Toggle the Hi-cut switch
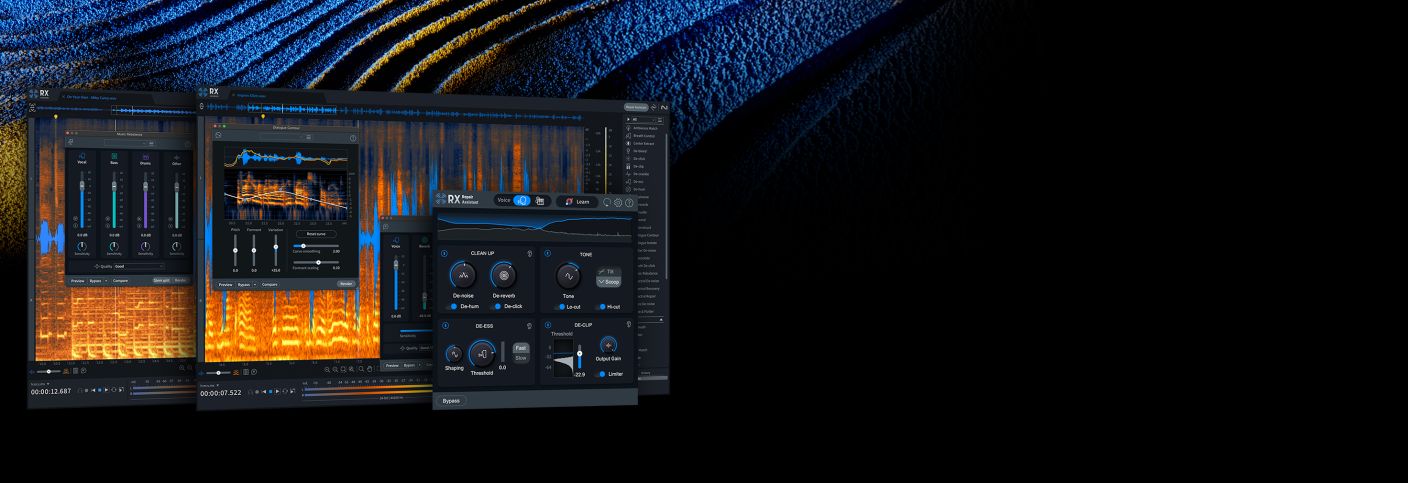The height and width of the screenshot is (483, 1408). [x=600, y=306]
